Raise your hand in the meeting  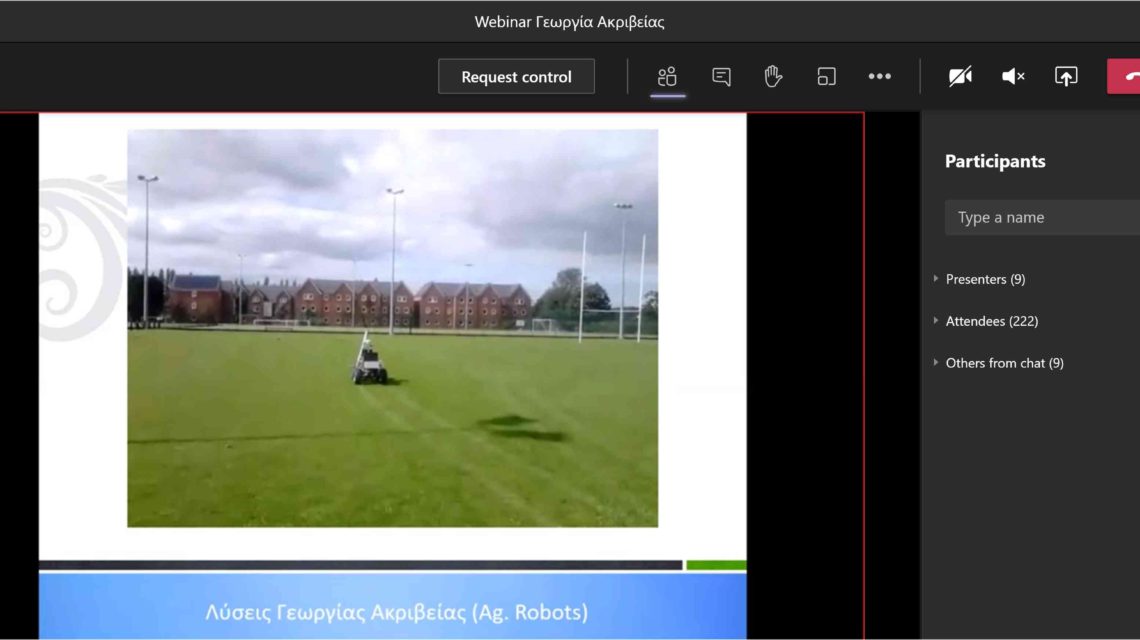tap(773, 77)
